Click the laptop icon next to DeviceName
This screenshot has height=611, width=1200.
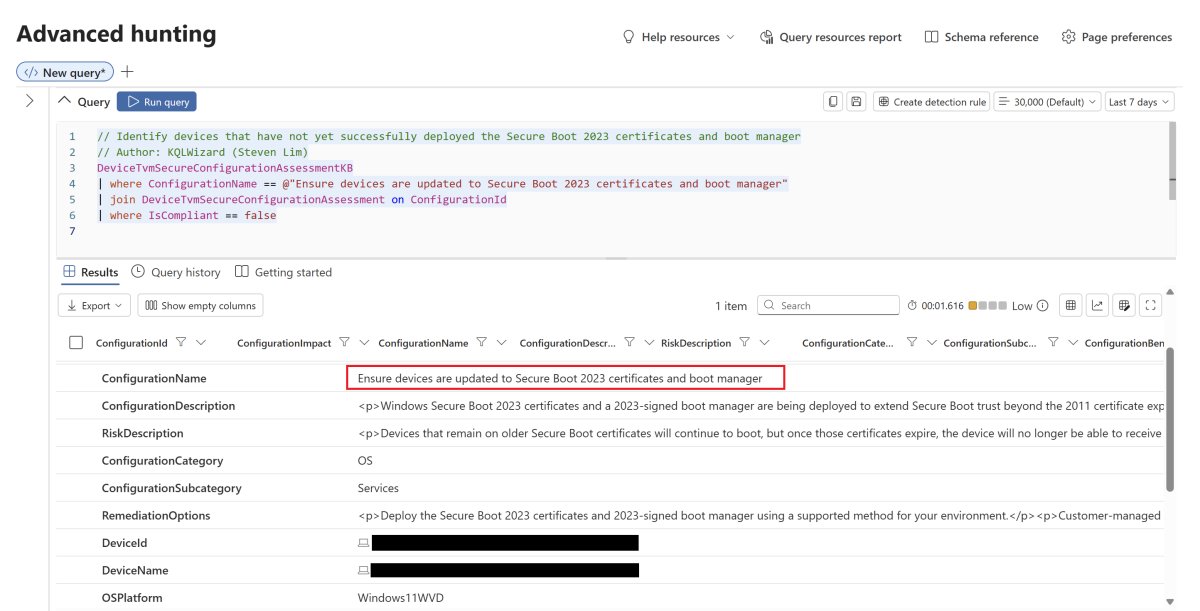(364, 570)
